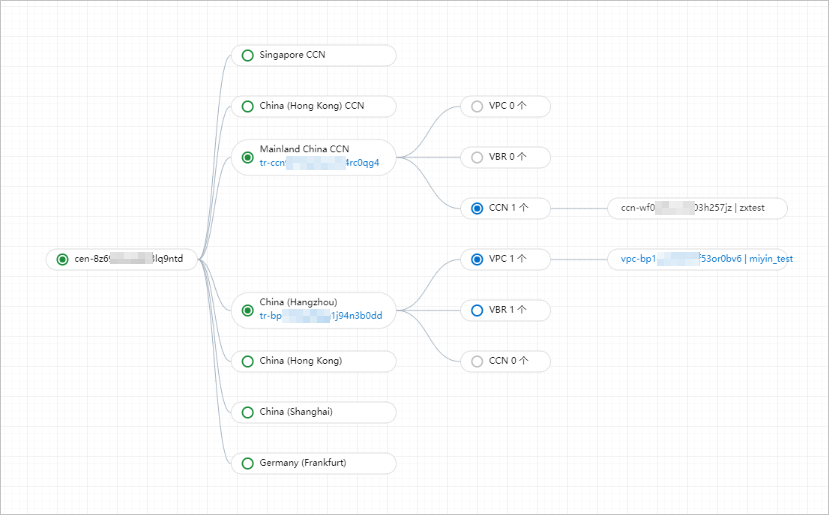
Task: Click the blue filled circle on CCN 1 node
Action: click(477, 208)
